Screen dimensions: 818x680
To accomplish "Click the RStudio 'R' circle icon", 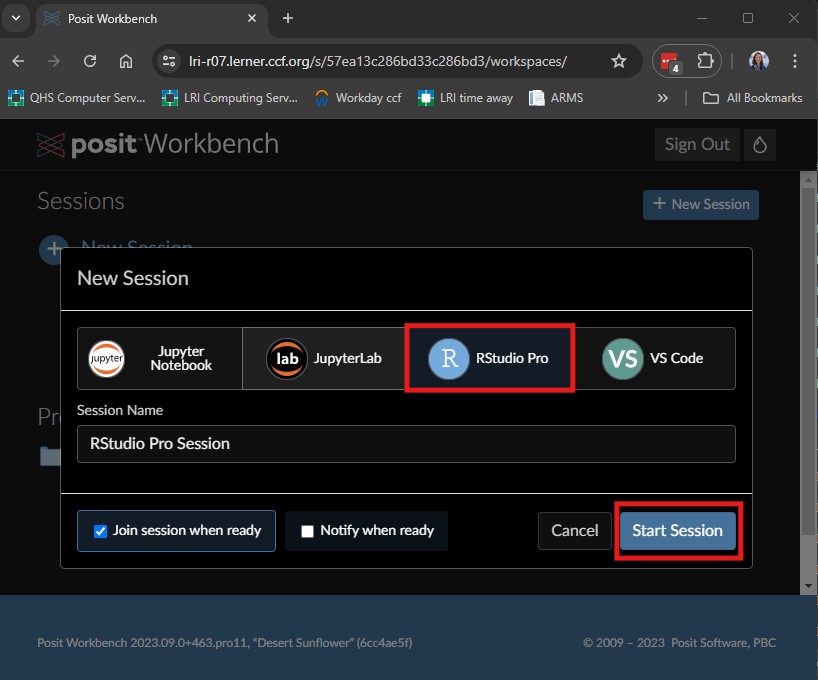I will (449, 359).
